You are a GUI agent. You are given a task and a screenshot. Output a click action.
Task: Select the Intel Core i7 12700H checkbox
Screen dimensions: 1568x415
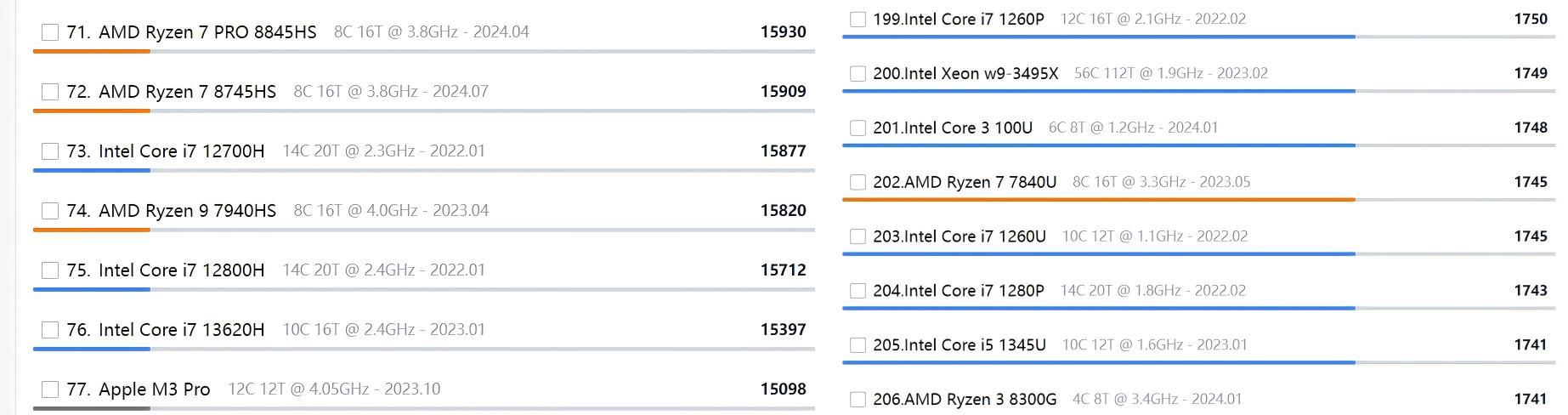tap(50, 151)
